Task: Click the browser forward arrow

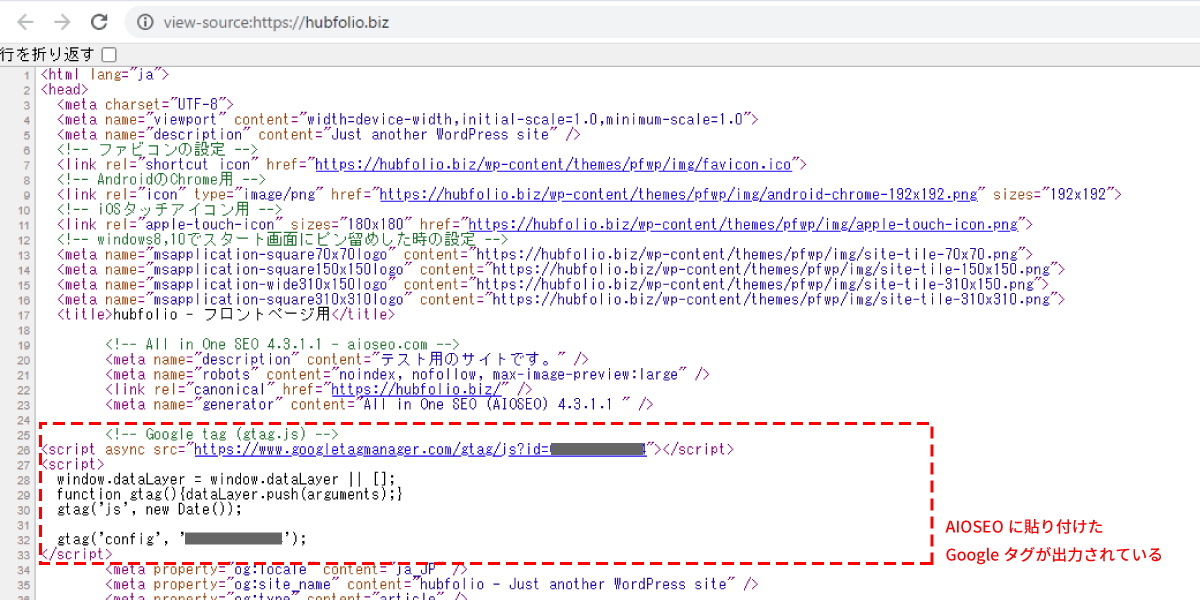Action: [x=62, y=22]
